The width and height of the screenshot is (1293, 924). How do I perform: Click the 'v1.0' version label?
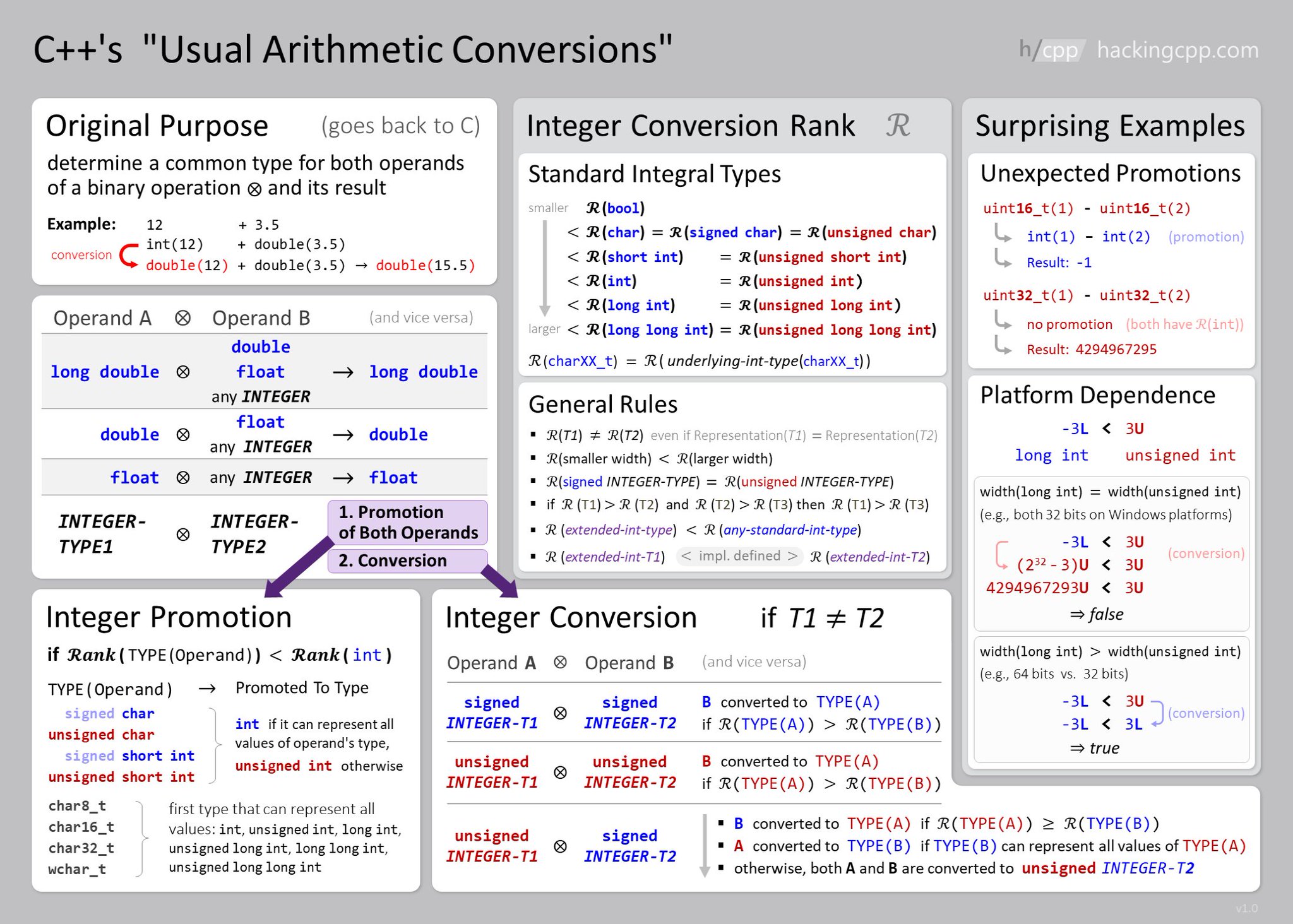(x=1246, y=908)
